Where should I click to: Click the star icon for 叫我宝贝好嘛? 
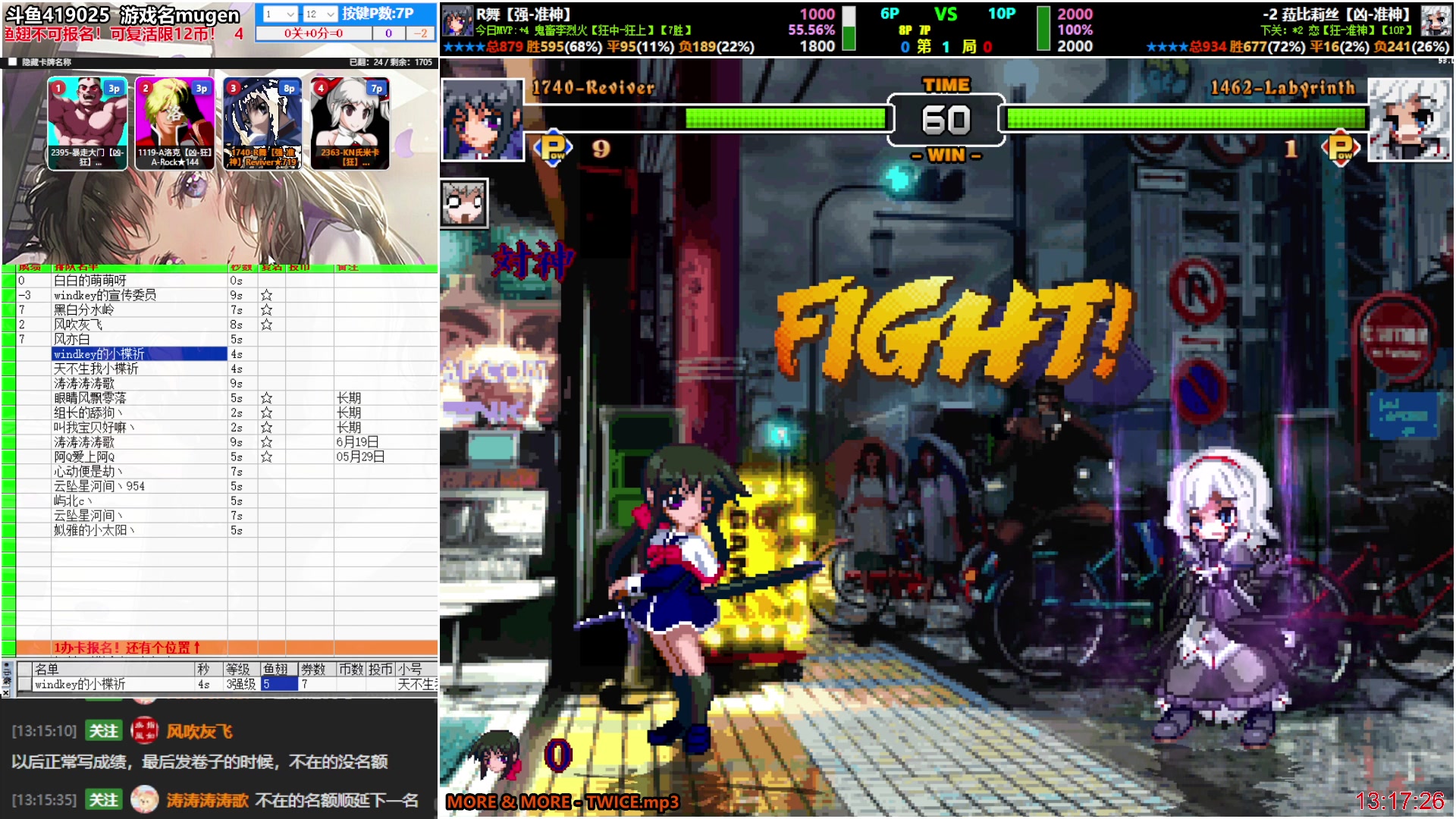[266, 427]
